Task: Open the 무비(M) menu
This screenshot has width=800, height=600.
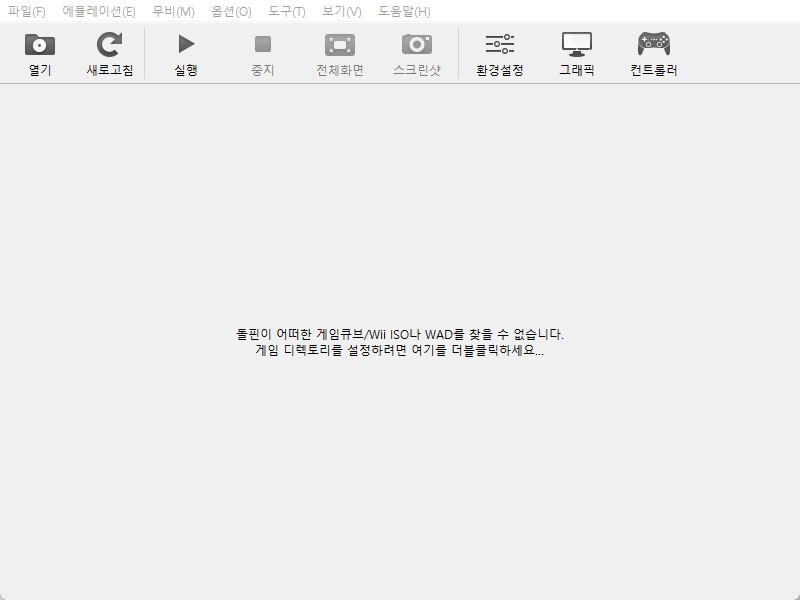Action: (173, 11)
